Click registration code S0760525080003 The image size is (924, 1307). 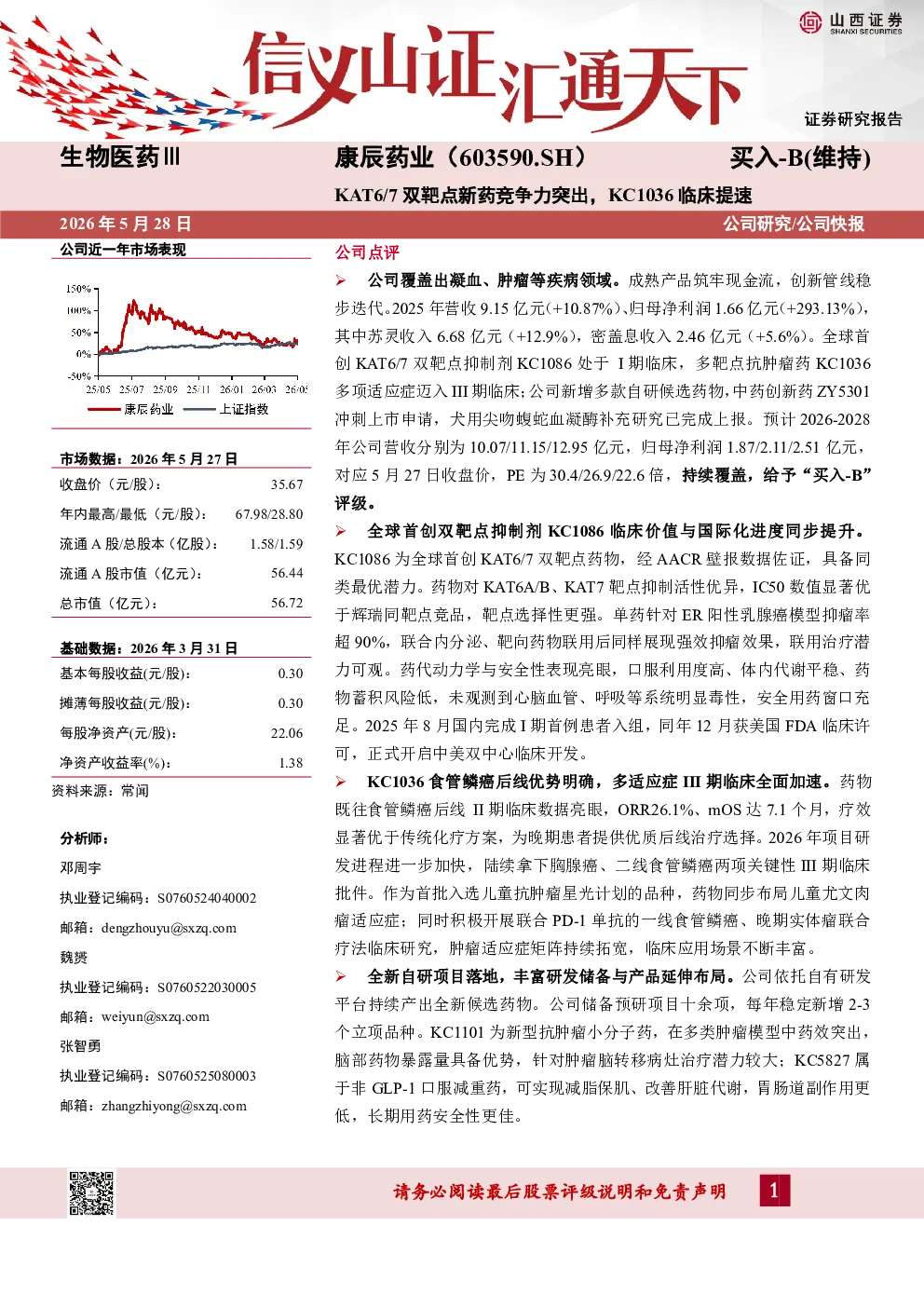207,1076
